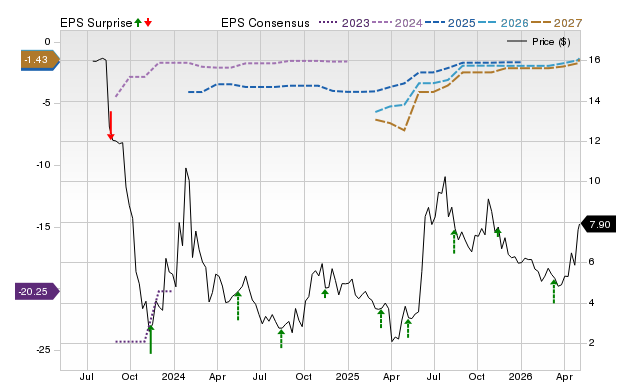Screen dimensions: 640x382
Task: Click the dashed green arrow between Jul and Oct 2024
Action: [281, 338]
